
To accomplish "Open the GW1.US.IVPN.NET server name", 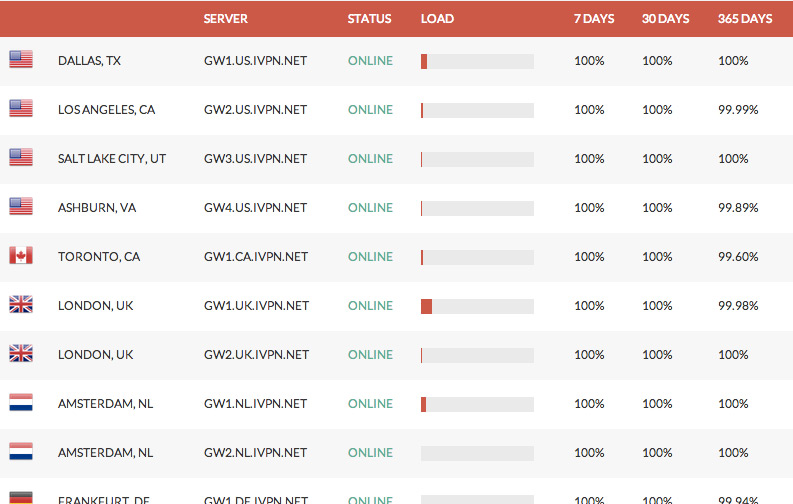I will pos(255,60).
